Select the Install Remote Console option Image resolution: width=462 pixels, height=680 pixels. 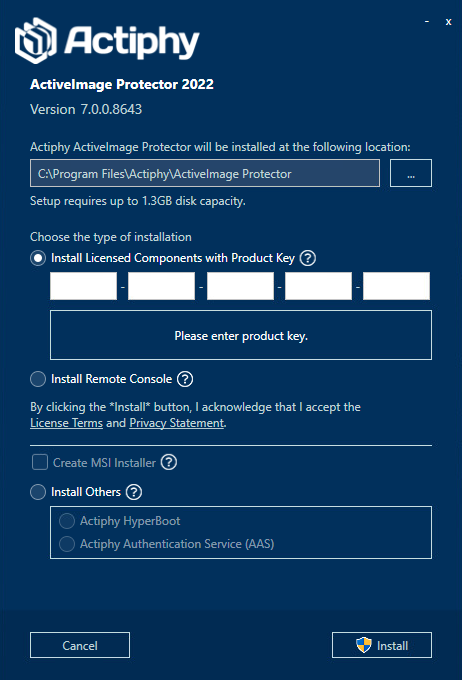38,379
